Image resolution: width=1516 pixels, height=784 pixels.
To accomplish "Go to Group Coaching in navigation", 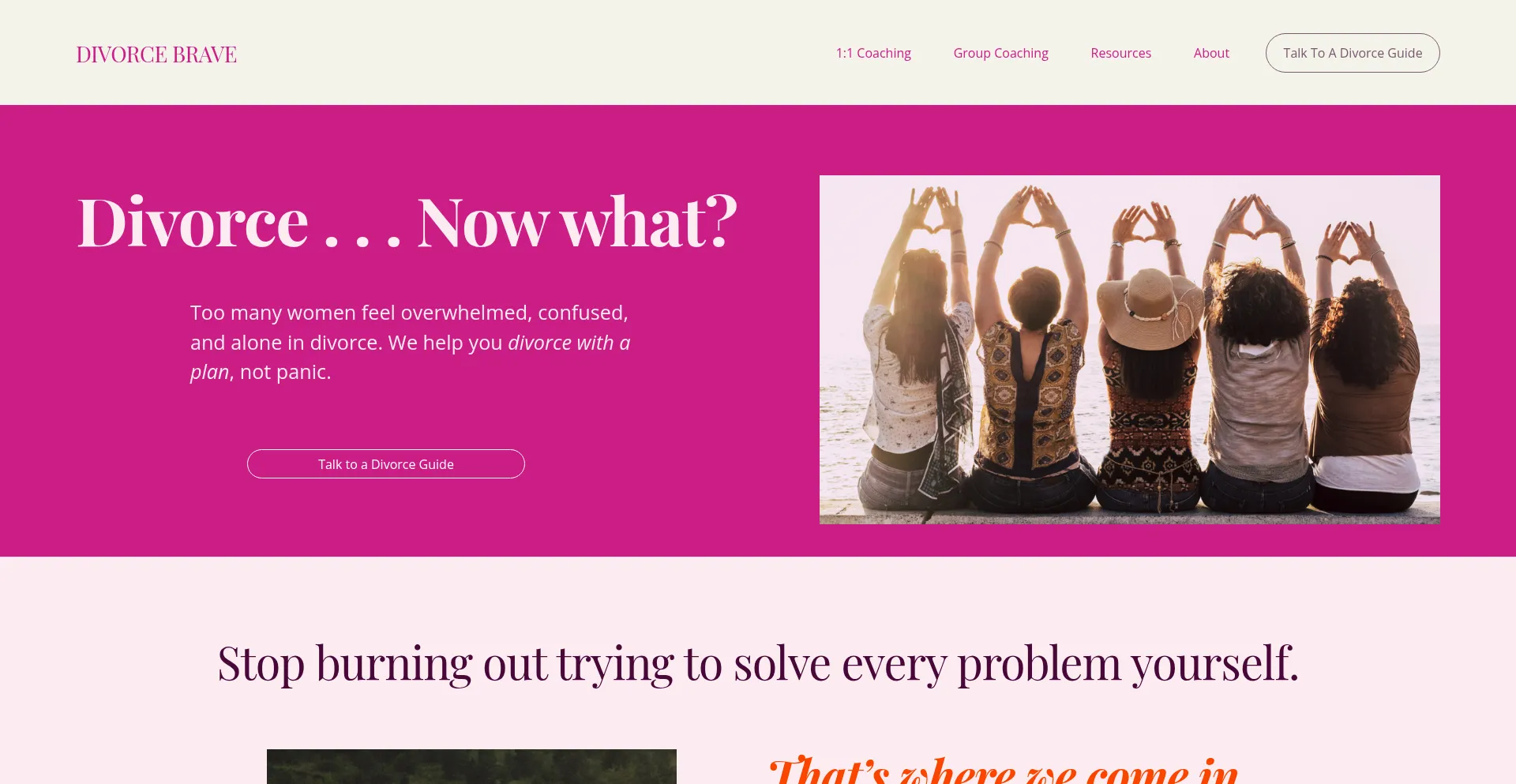I will coord(1000,53).
